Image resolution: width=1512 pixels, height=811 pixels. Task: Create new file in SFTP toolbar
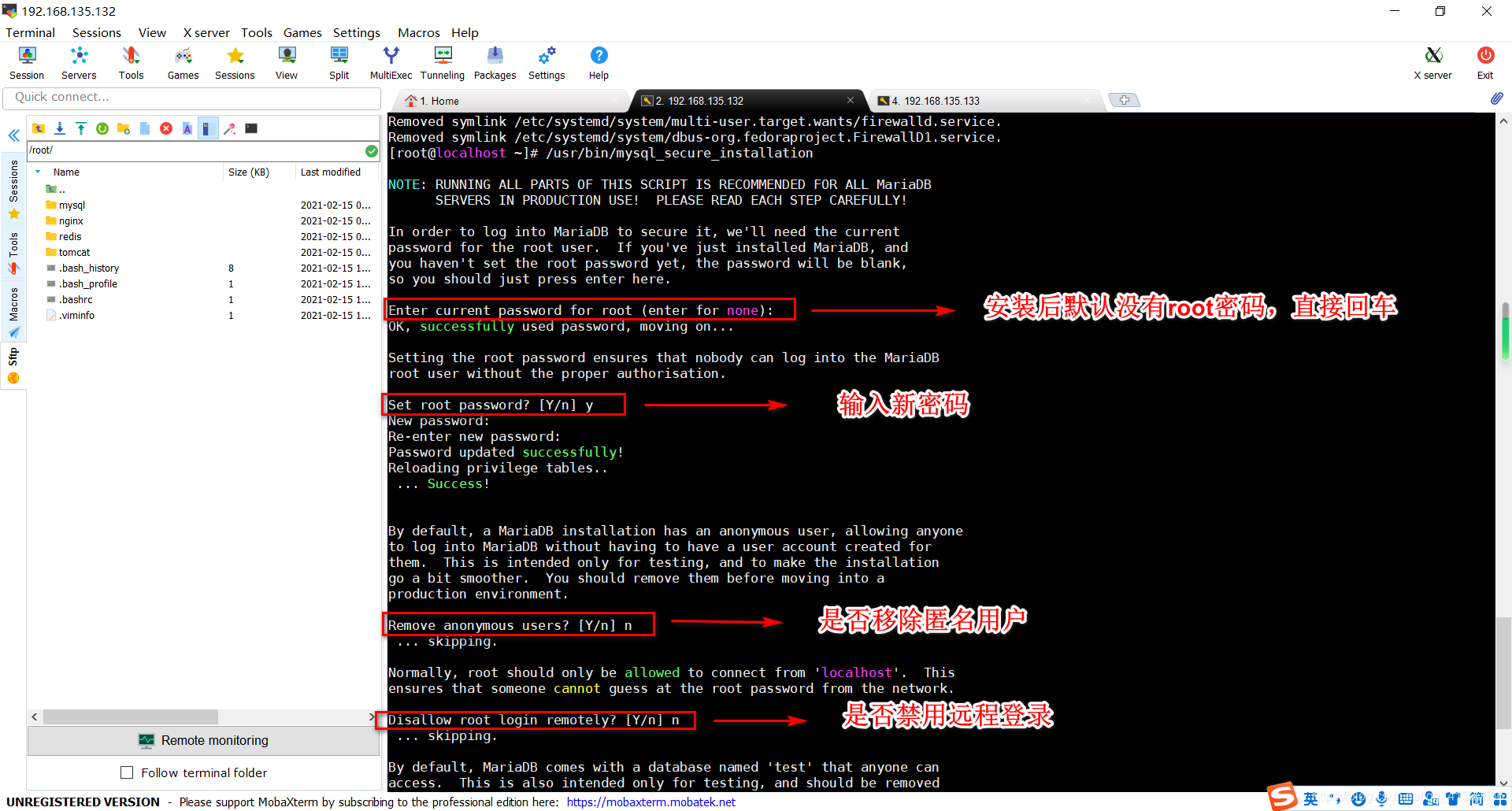145,128
